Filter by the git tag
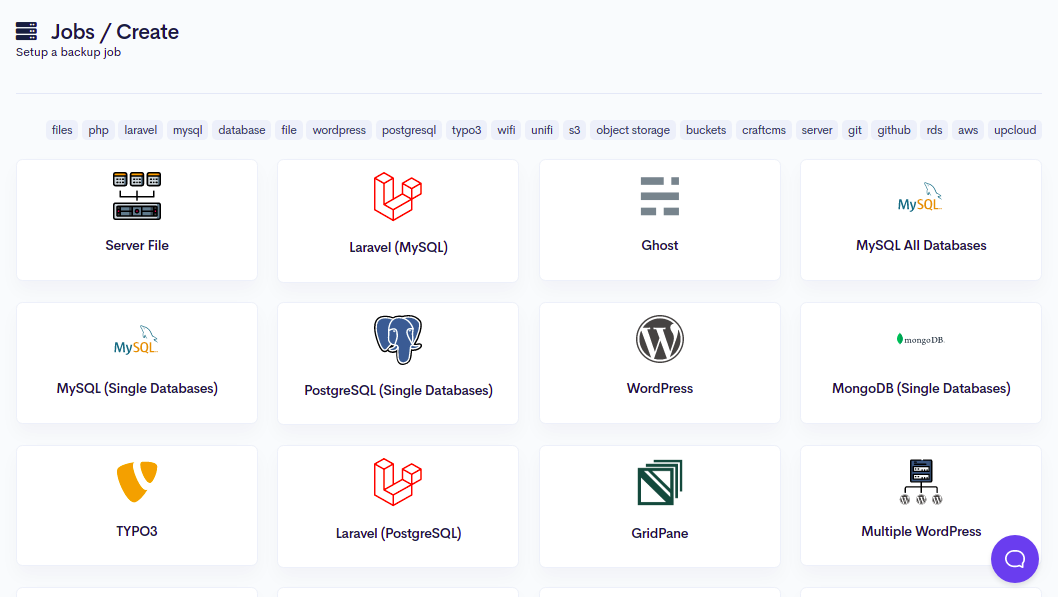The image size is (1058, 597). click(855, 130)
